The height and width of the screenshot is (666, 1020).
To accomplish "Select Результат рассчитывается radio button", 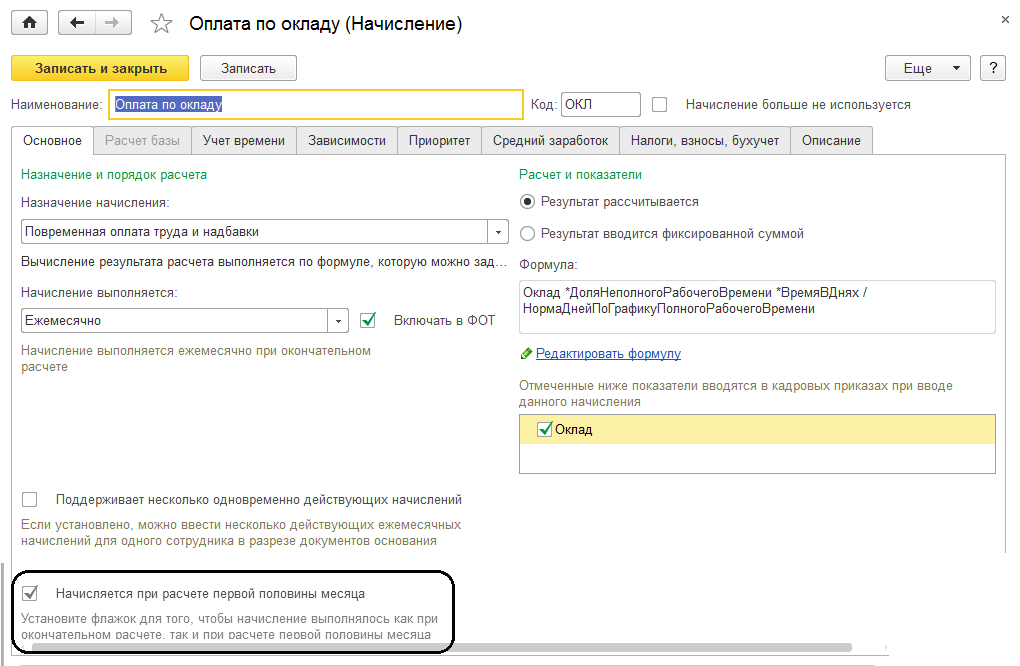I will (528, 202).
